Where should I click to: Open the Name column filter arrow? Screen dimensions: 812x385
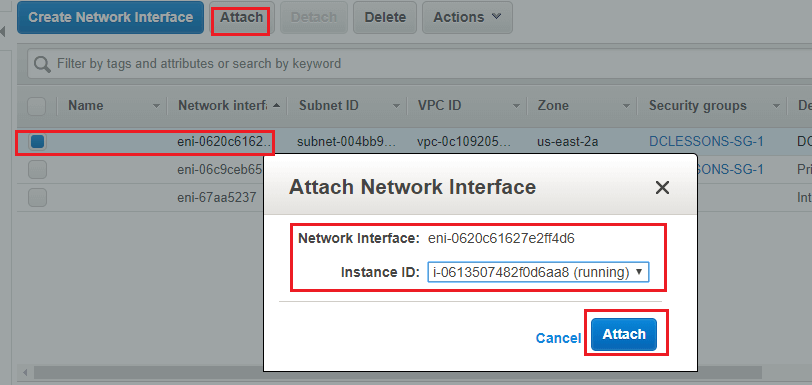pyautogui.click(x=156, y=106)
